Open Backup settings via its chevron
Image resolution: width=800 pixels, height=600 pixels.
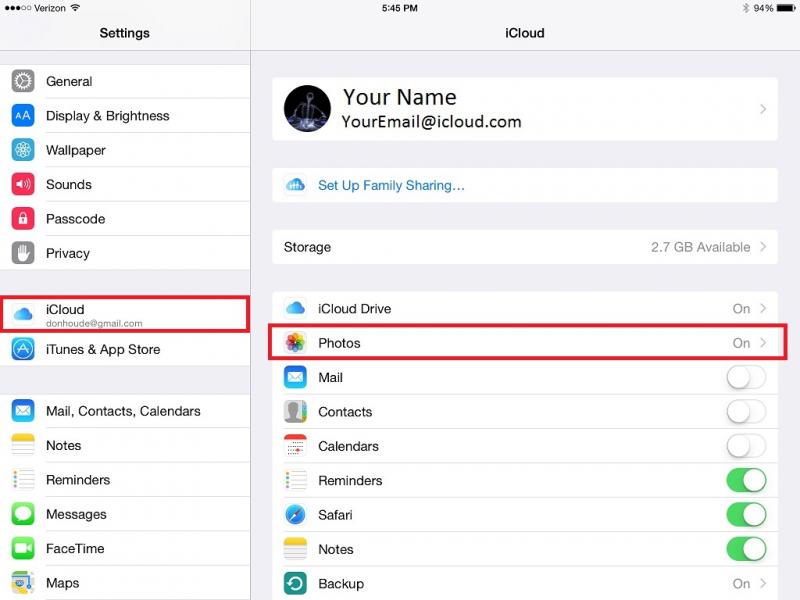click(x=763, y=583)
